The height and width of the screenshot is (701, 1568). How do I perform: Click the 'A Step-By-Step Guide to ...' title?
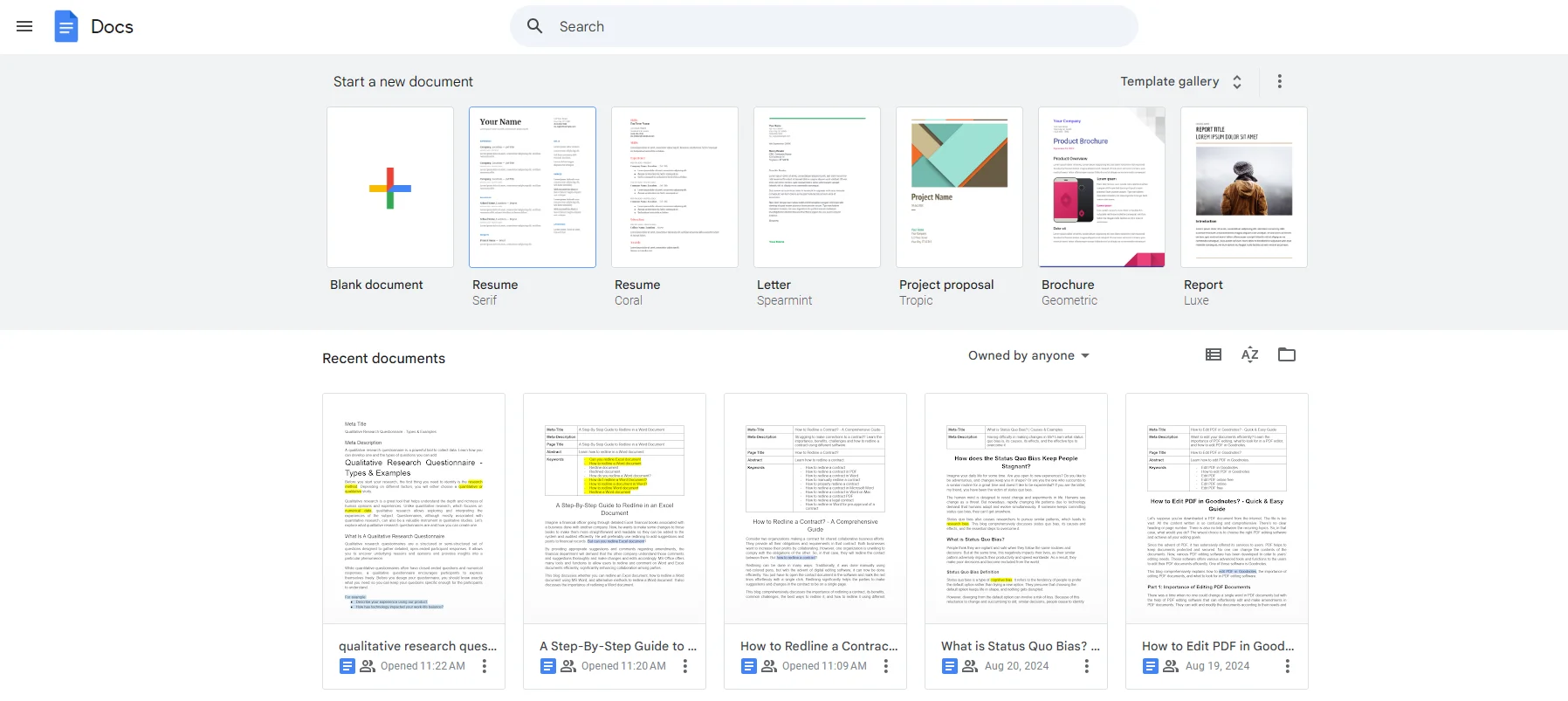pos(618,646)
